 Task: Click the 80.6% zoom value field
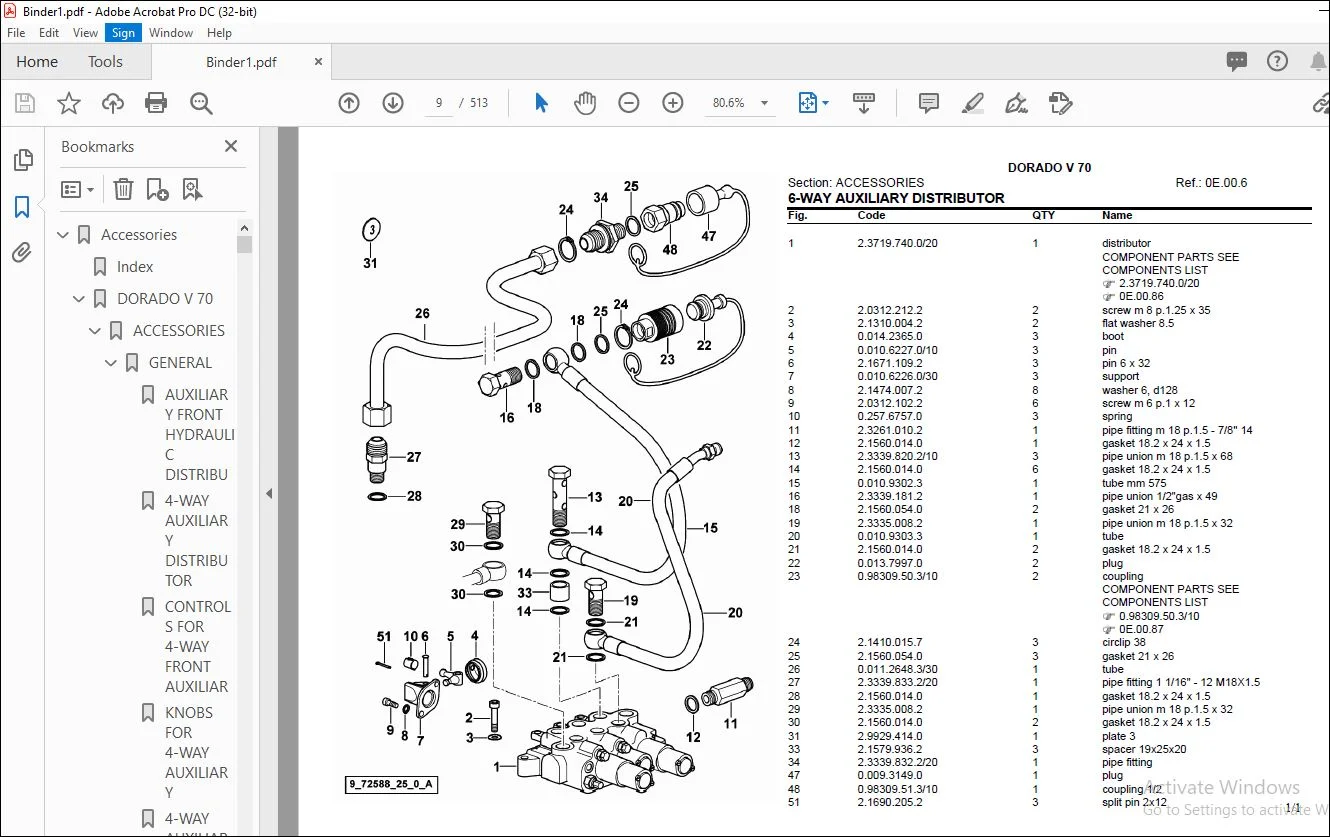pos(728,103)
